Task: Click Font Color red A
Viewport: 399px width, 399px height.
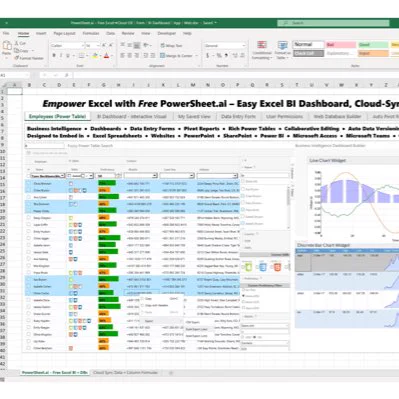Action: click(106, 56)
